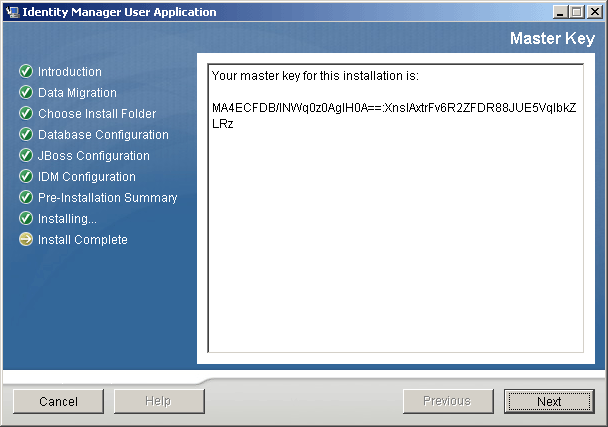
Task: Click the master key string starting MA4ECFDB
Action: [x=394, y=108]
